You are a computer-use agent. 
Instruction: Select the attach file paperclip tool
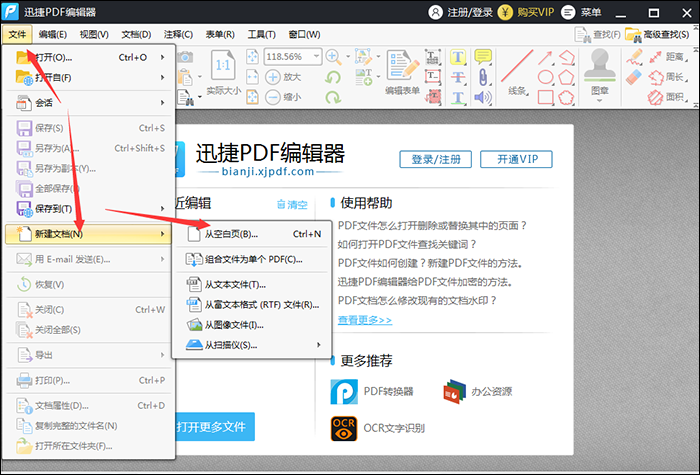tap(483, 77)
